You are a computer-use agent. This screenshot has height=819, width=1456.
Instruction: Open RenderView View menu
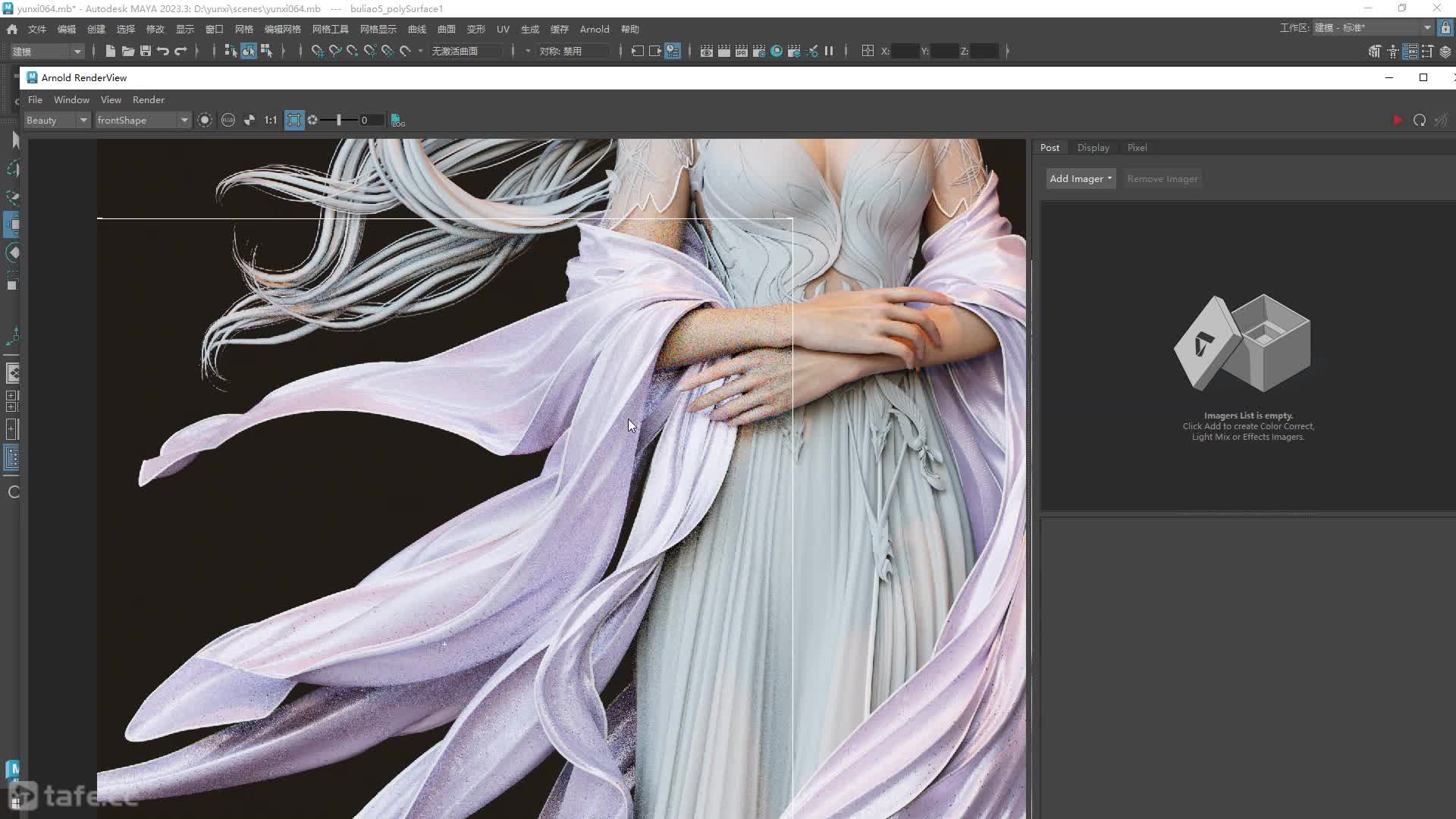pyautogui.click(x=111, y=99)
